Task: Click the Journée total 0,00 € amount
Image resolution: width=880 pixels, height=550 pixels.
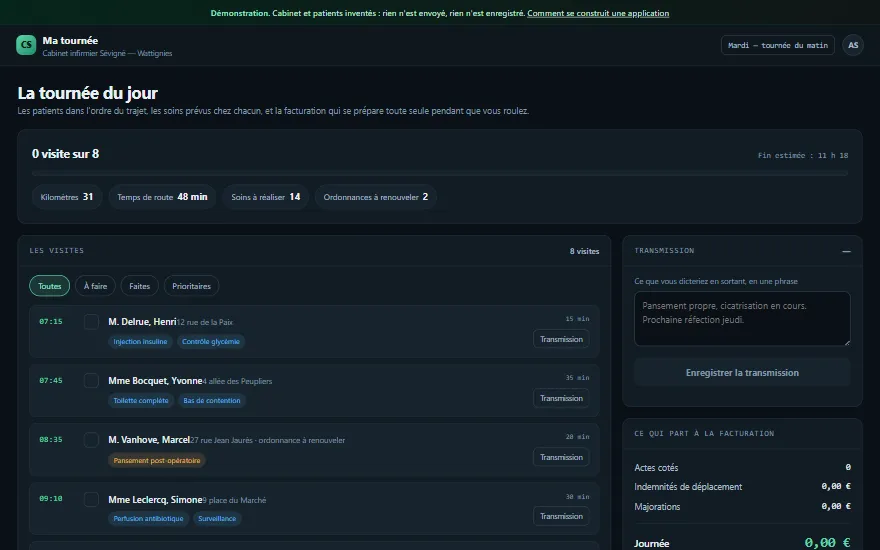Action: pos(827,543)
